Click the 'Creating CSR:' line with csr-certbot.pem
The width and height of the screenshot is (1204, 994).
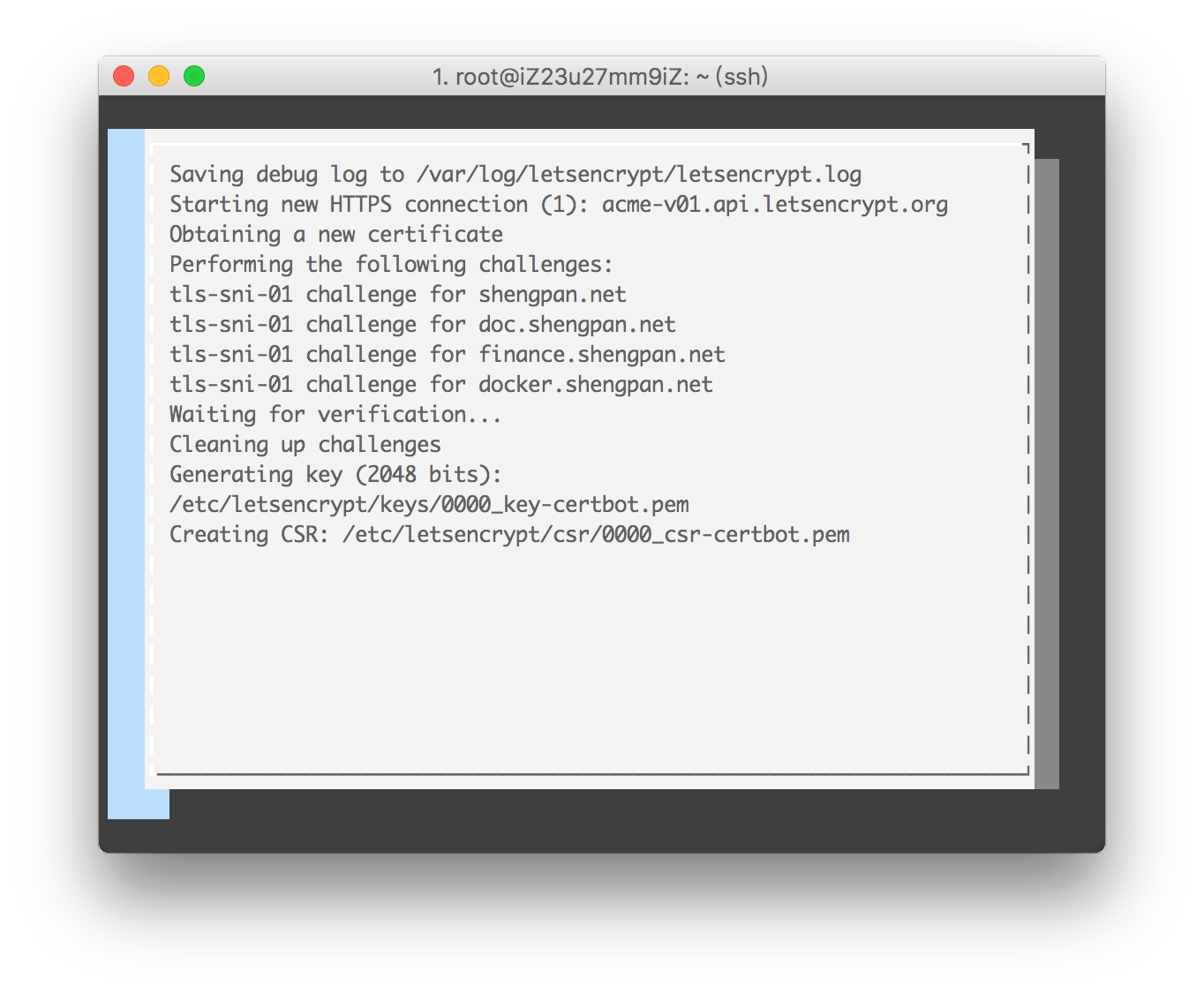(510, 535)
